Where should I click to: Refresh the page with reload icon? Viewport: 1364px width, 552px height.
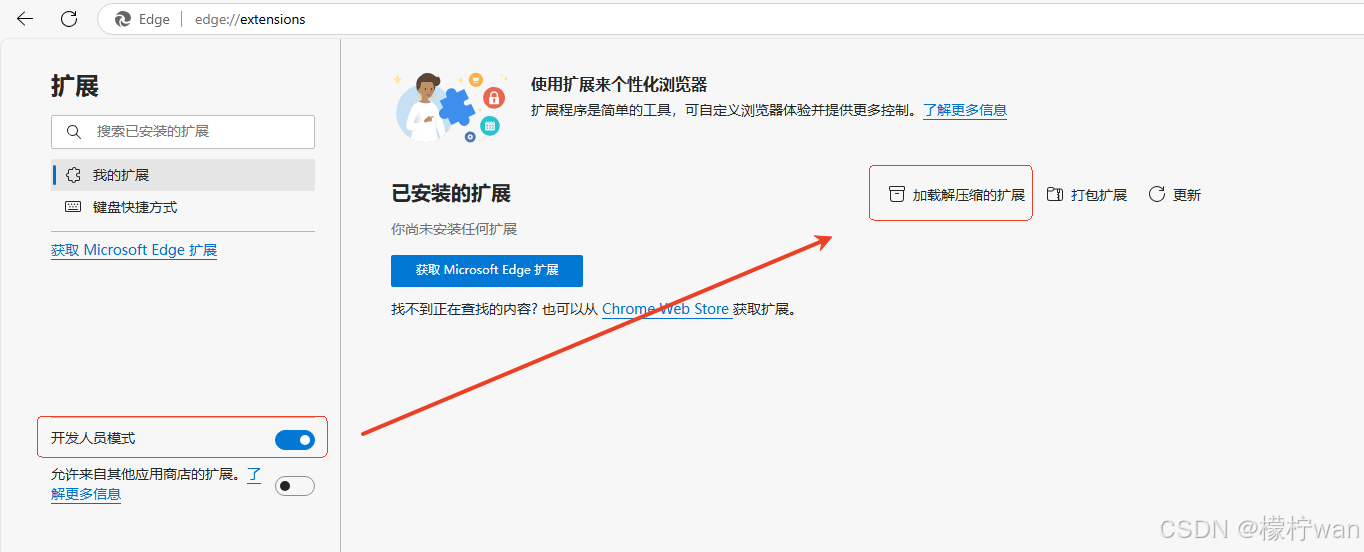pyautogui.click(x=69, y=19)
